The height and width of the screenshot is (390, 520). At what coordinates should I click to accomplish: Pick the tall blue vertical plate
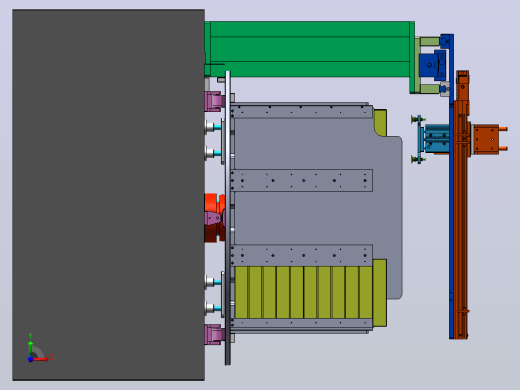[451, 187]
